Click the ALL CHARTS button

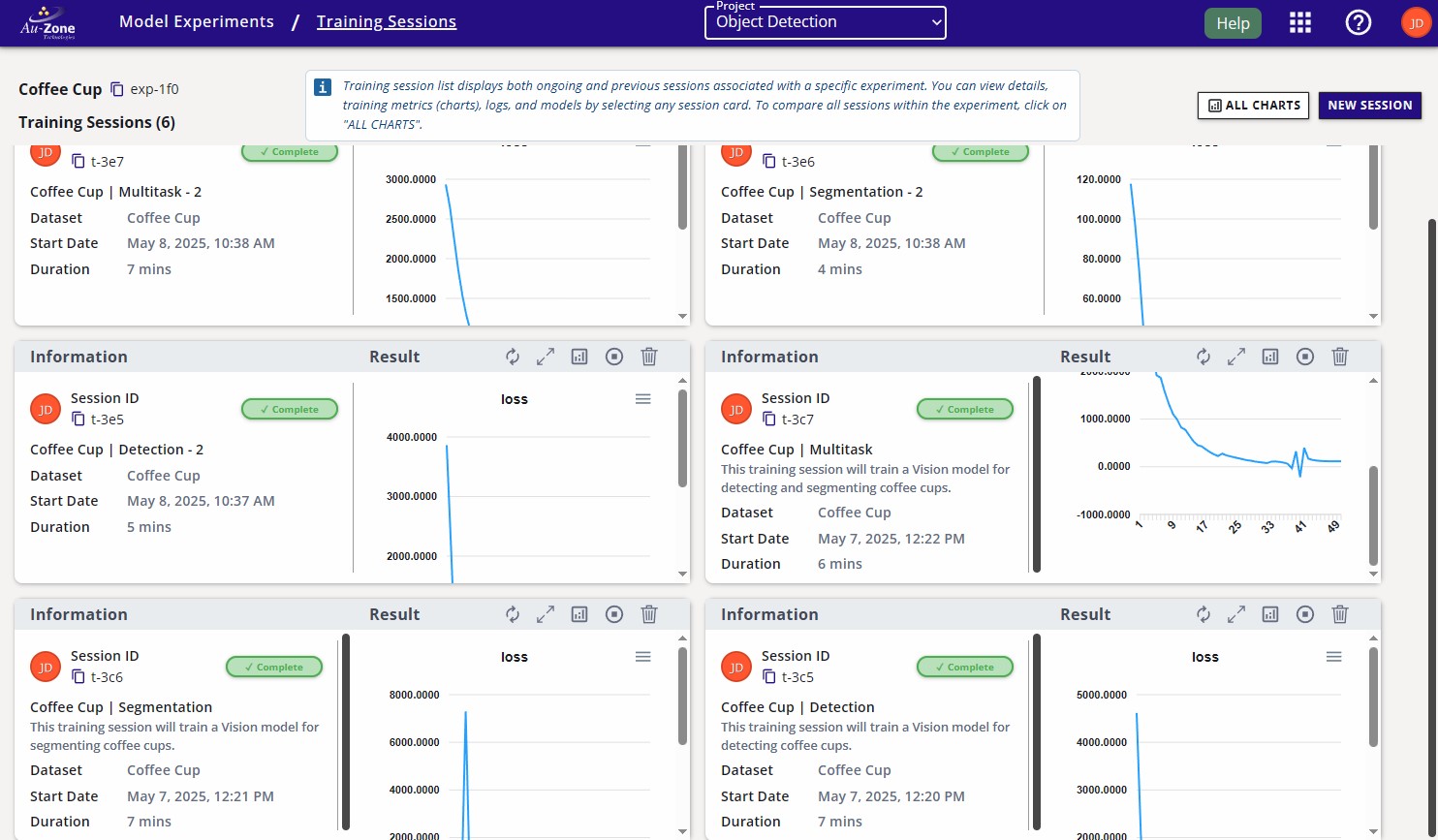(x=1253, y=106)
